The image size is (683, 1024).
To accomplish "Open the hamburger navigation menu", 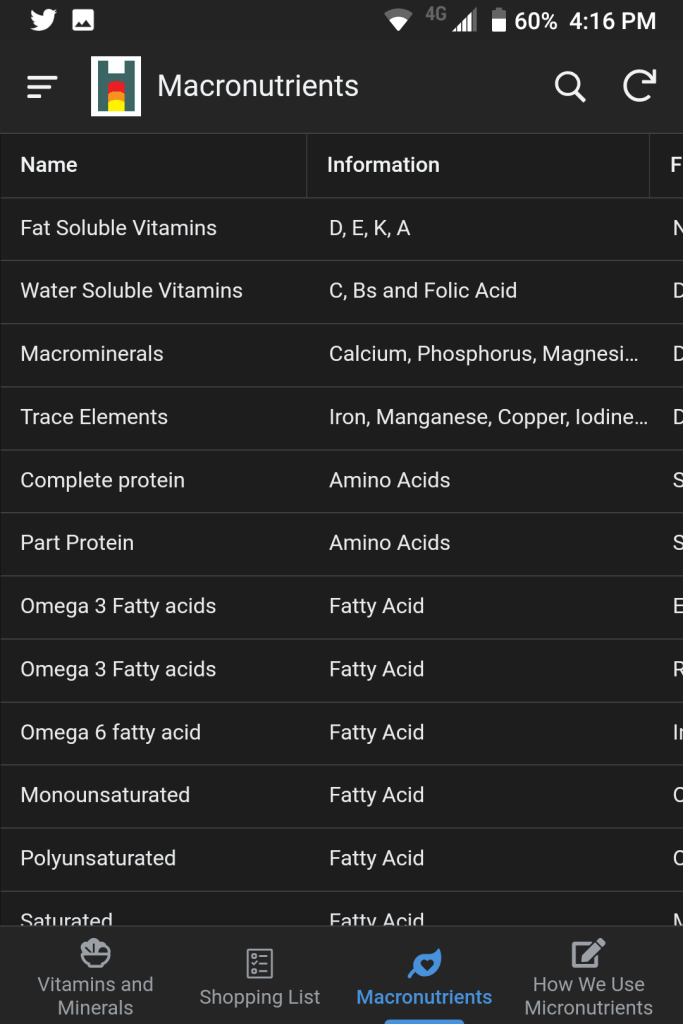I will coord(42,87).
